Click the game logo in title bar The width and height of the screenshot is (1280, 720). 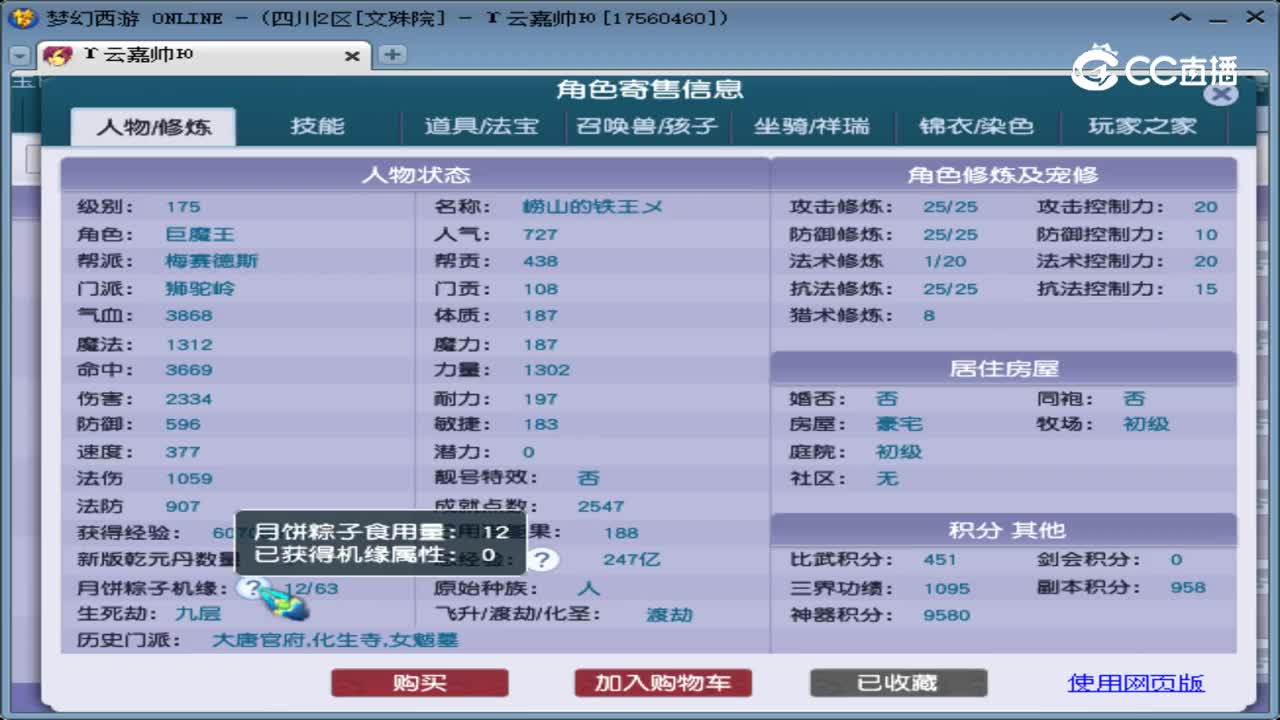[22, 18]
